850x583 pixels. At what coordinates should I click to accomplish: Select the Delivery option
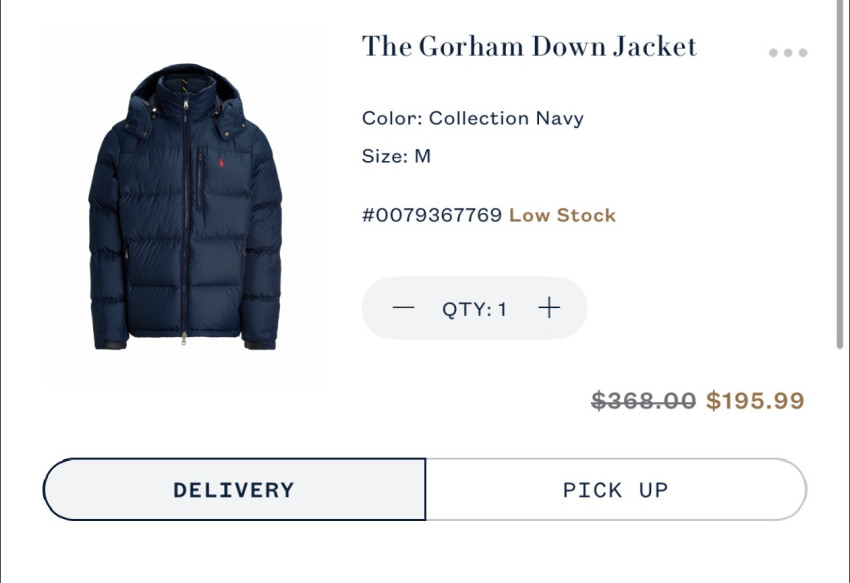(x=234, y=490)
